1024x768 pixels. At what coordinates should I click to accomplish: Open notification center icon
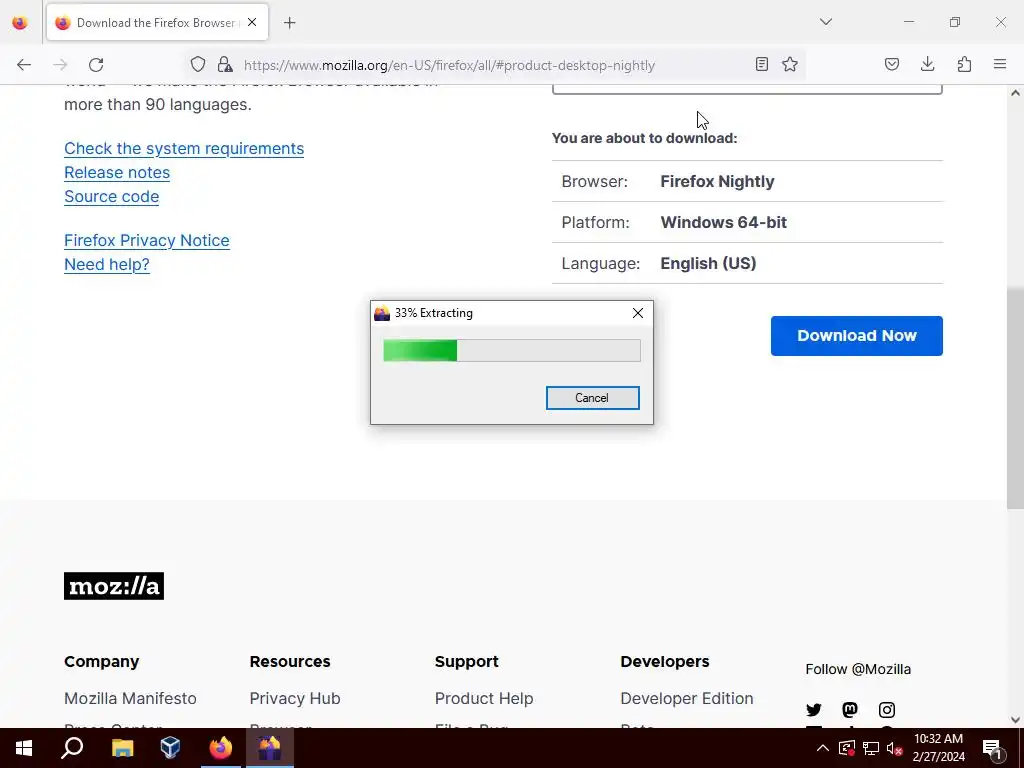coord(992,748)
